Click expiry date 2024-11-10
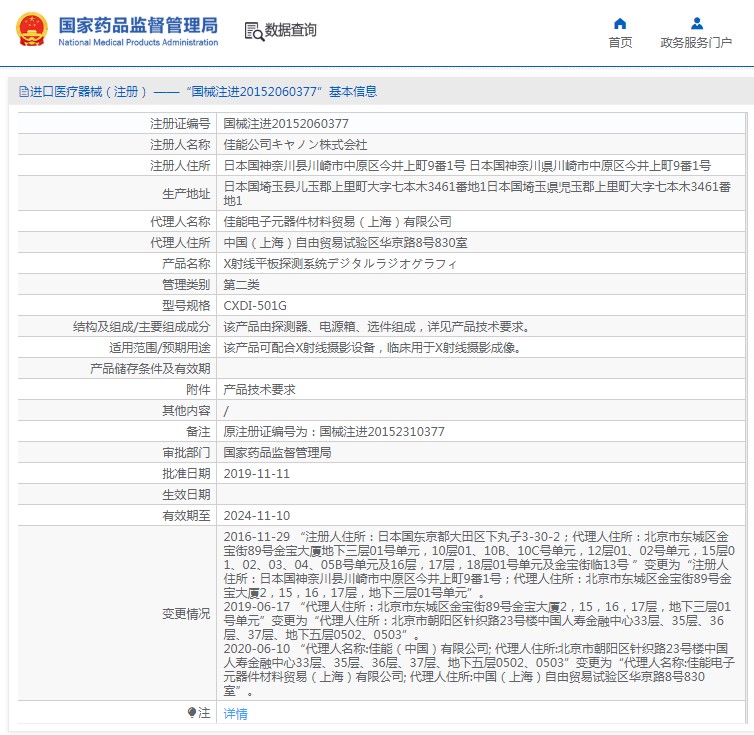Image resolution: width=754 pixels, height=735 pixels. pos(256,516)
